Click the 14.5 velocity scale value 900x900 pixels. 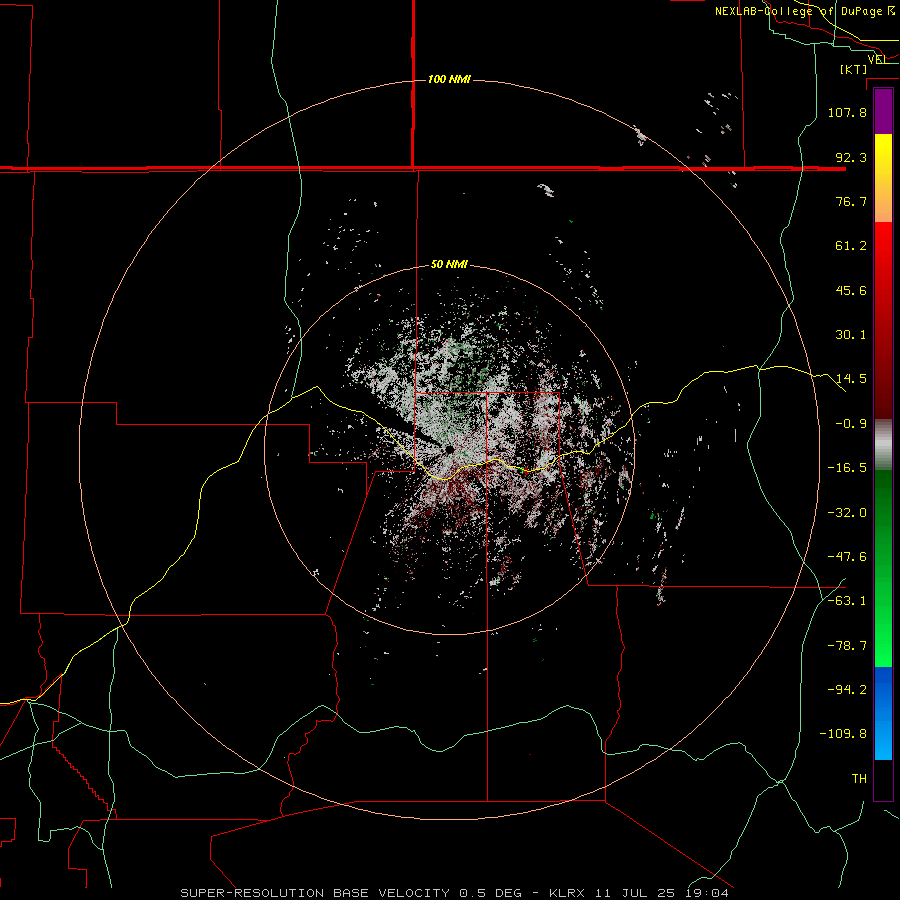pyautogui.click(x=851, y=379)
